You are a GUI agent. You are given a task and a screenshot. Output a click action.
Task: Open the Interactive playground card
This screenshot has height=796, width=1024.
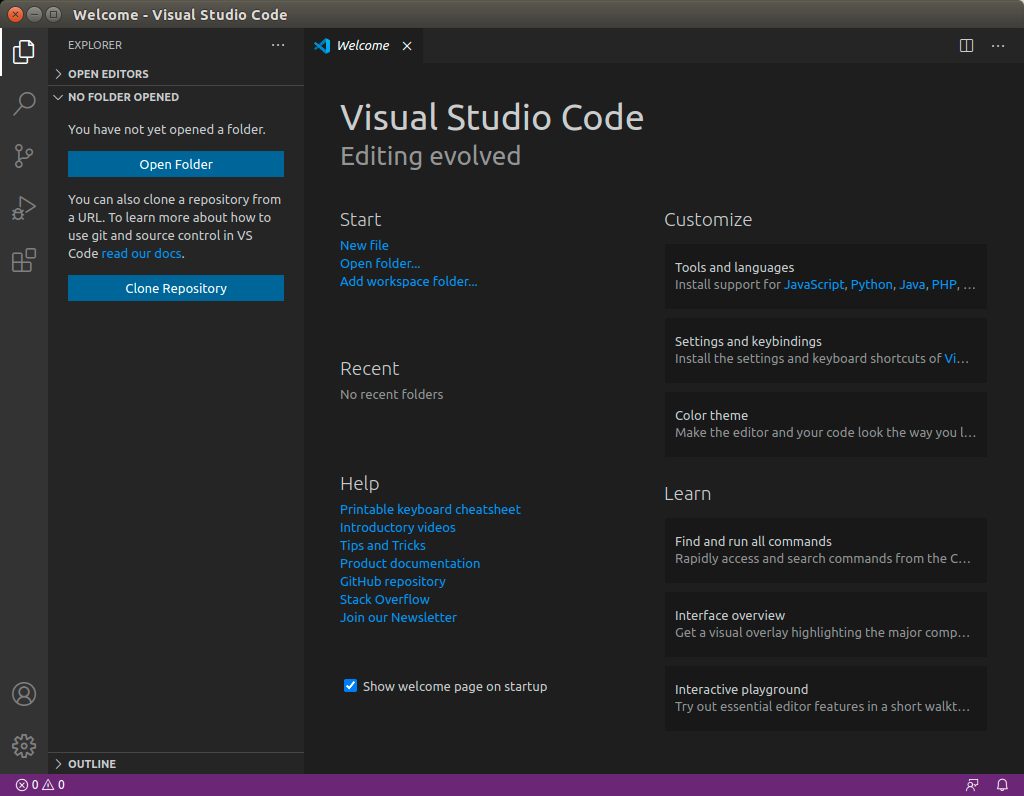point(825,698)
